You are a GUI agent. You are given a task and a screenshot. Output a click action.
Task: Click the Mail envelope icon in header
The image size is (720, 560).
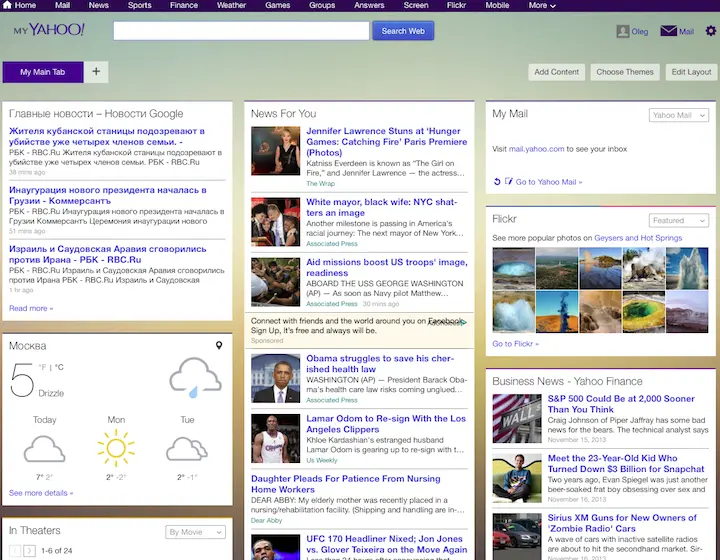(x=668, y=31)
